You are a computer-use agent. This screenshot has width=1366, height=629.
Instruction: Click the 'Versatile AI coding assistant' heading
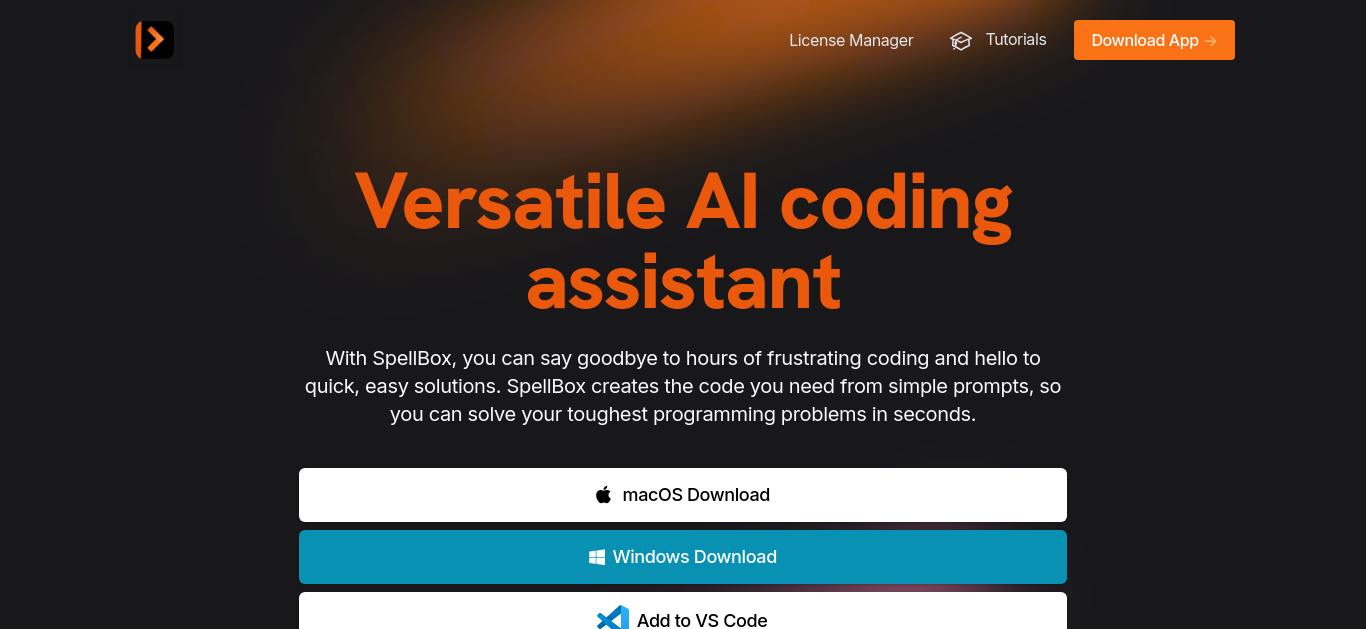click(x=683, y=241)
